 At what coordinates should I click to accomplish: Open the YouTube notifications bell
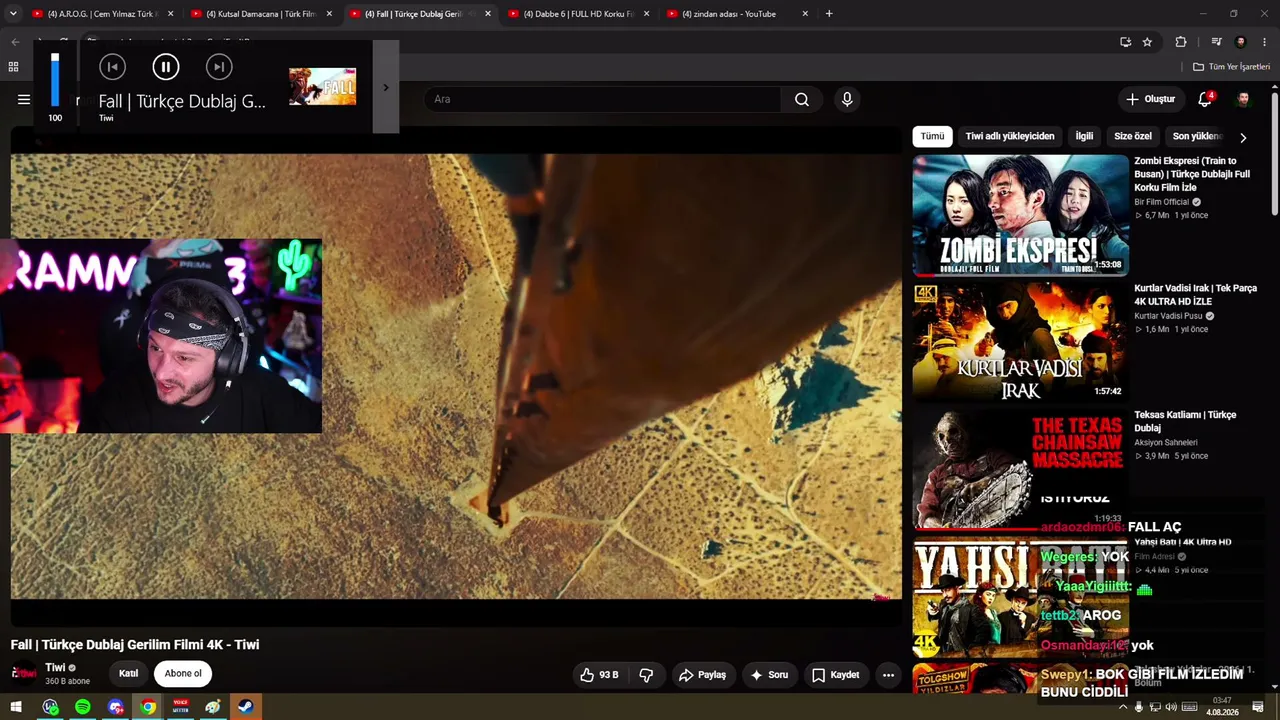(1205, 99)
